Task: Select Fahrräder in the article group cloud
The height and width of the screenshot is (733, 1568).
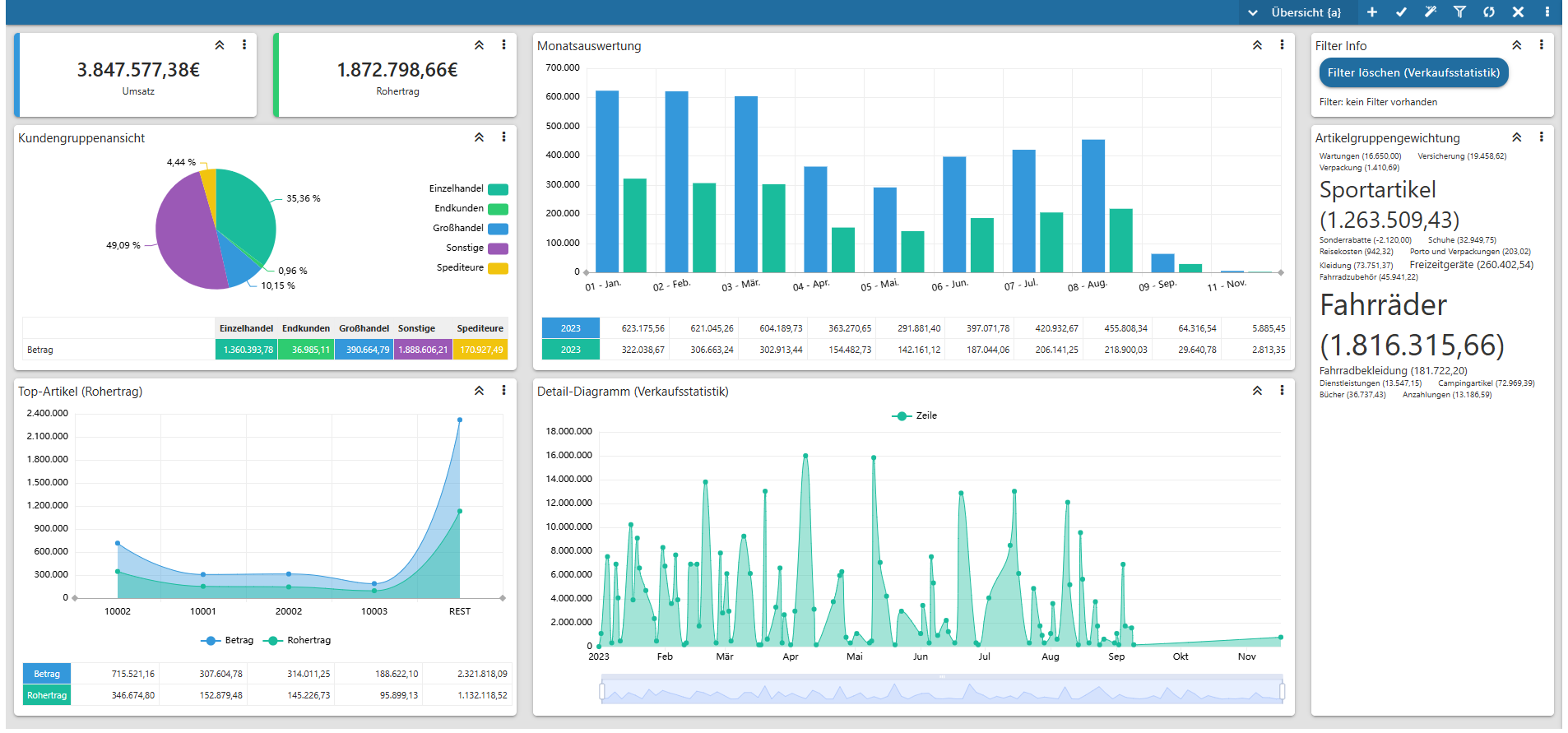Action: pos(1412,325)
